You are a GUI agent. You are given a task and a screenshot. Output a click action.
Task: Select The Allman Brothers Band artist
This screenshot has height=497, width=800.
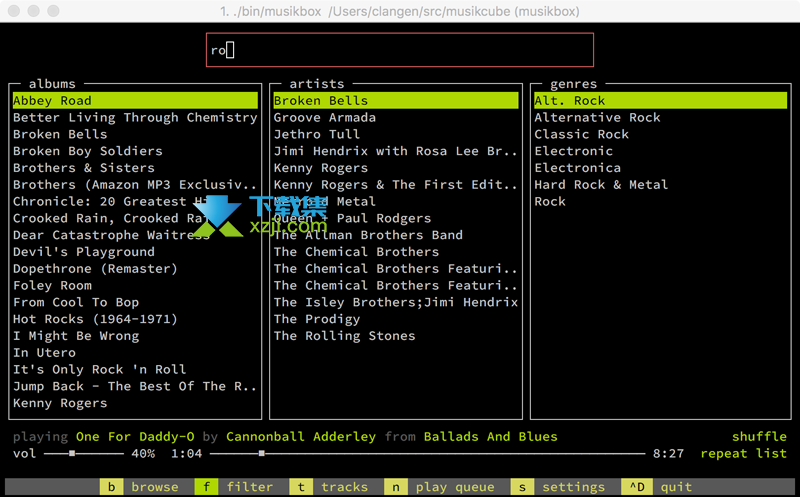(396, 235)
